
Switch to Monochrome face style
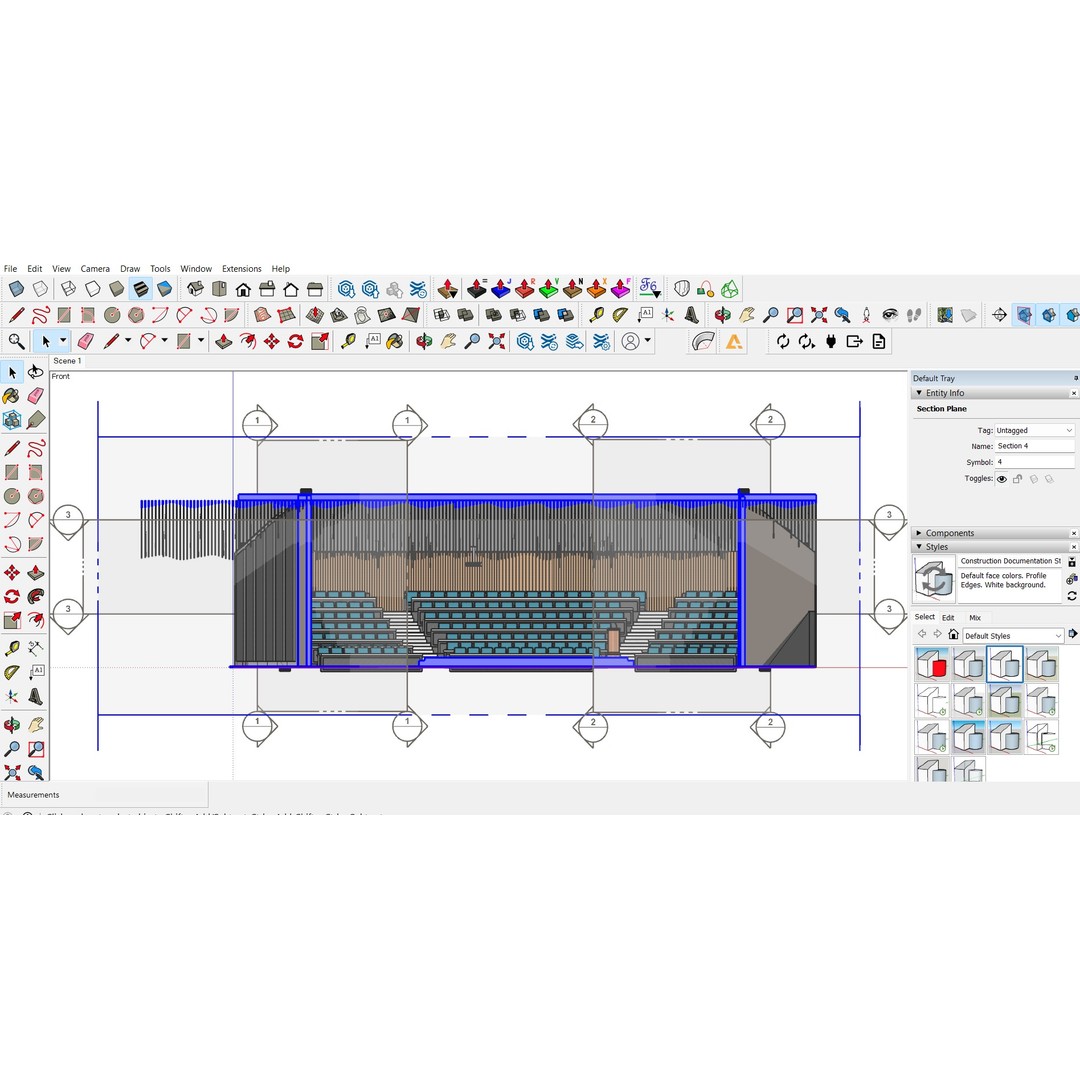coord(164,289)
